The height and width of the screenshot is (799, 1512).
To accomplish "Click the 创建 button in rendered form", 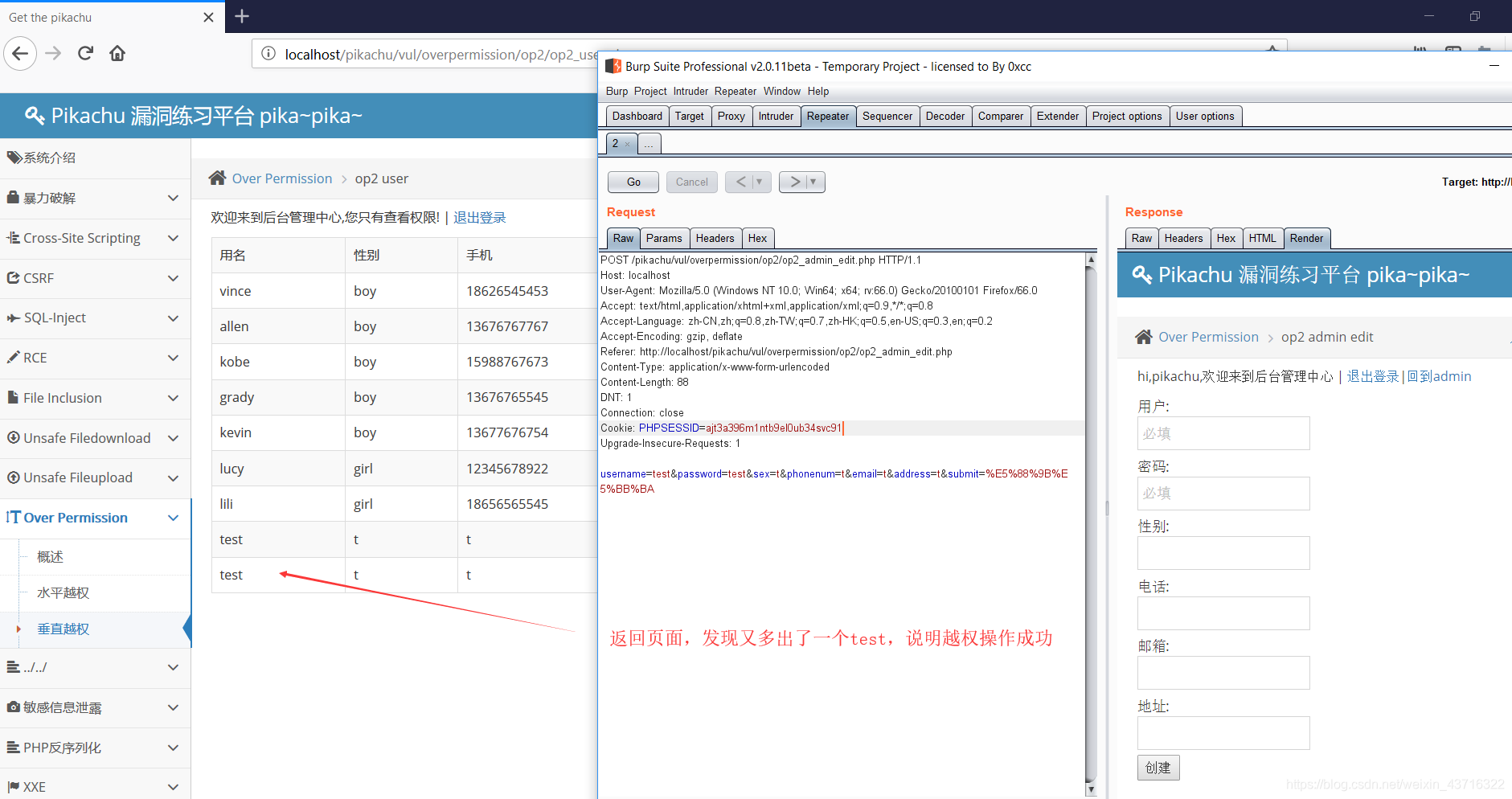I will 1158,767.
